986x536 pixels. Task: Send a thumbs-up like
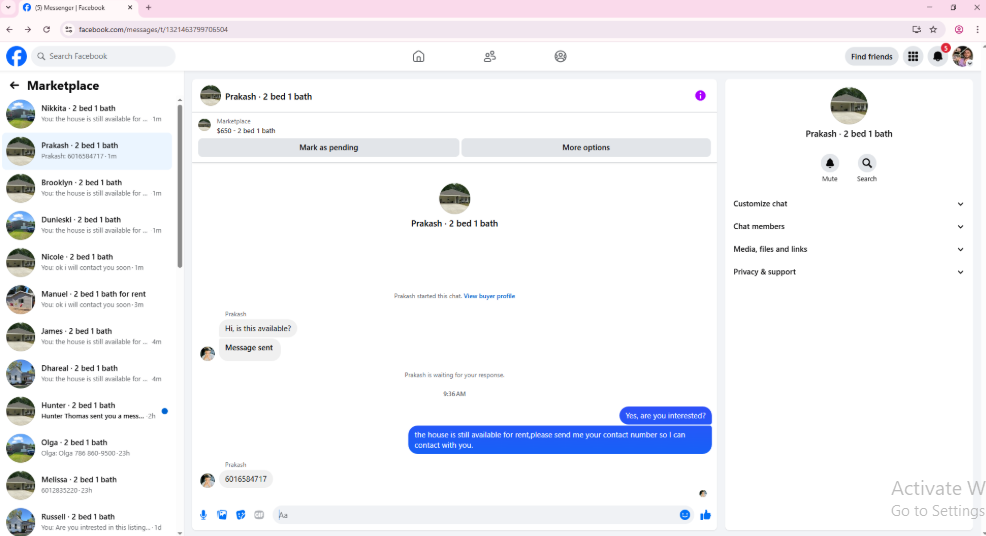pyautogui.click(x=706, y=515)
